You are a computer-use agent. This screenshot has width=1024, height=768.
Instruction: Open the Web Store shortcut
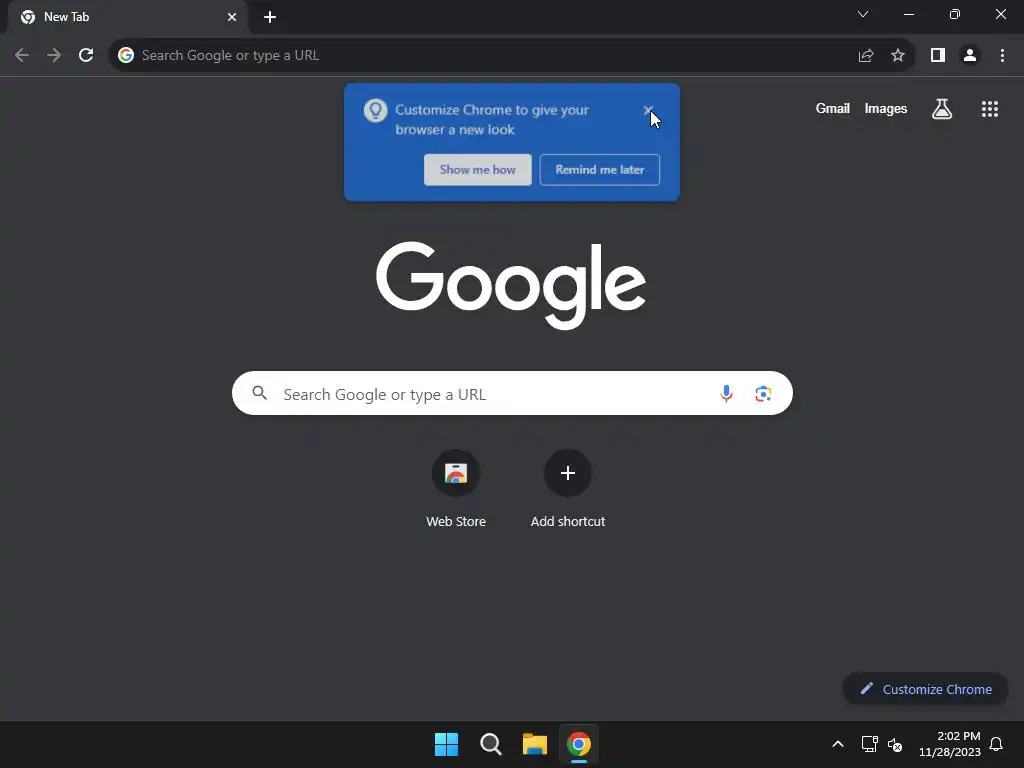[x=456, y=489]
